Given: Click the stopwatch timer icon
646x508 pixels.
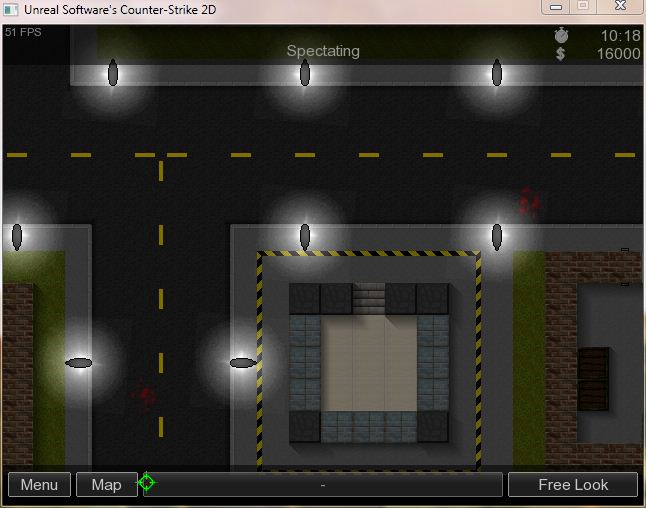Looking at the screenshot, I should (x=561, y=35).
